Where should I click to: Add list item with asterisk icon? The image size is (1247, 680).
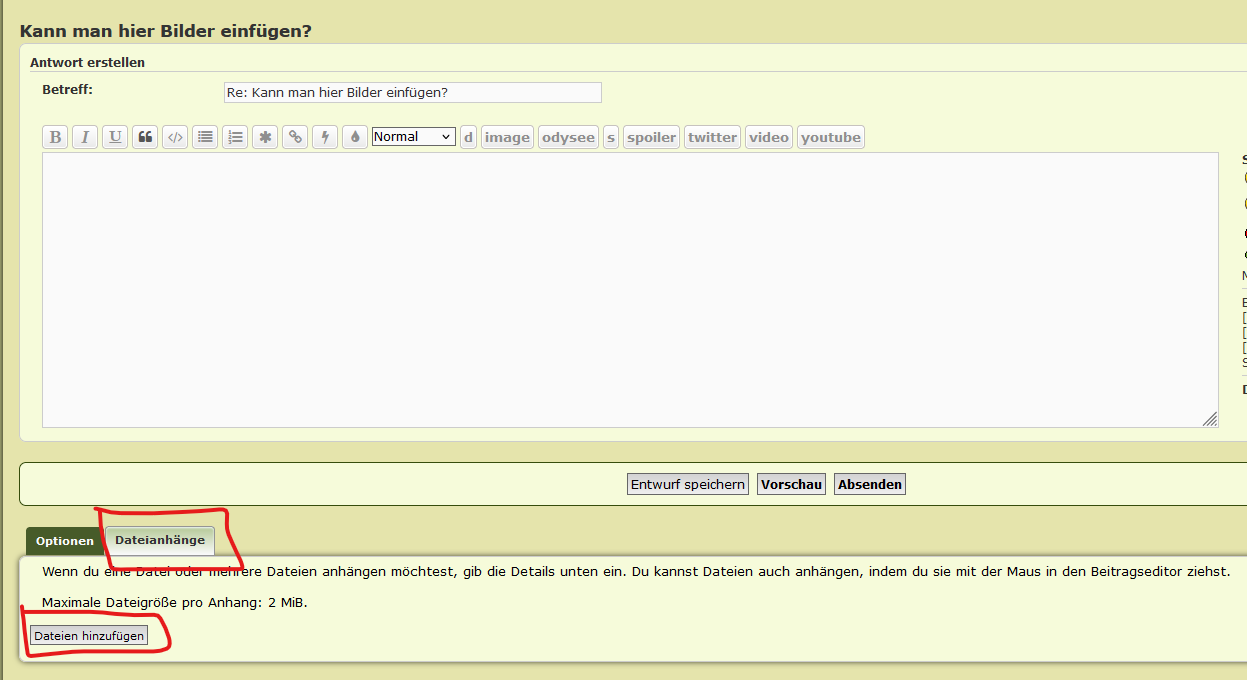pyautogui.click(x=265, y=137)
